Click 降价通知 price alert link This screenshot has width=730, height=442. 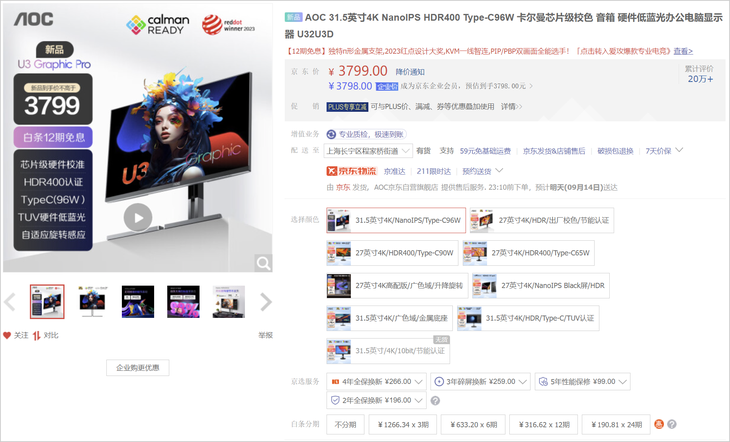coord(410,72)
